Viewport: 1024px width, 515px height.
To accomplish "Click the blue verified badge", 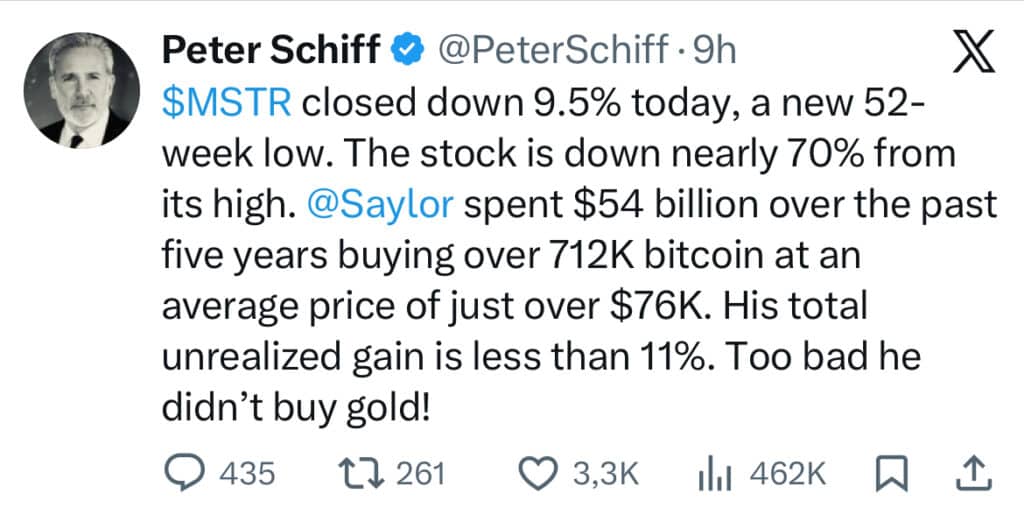I will tap(407, 48).
